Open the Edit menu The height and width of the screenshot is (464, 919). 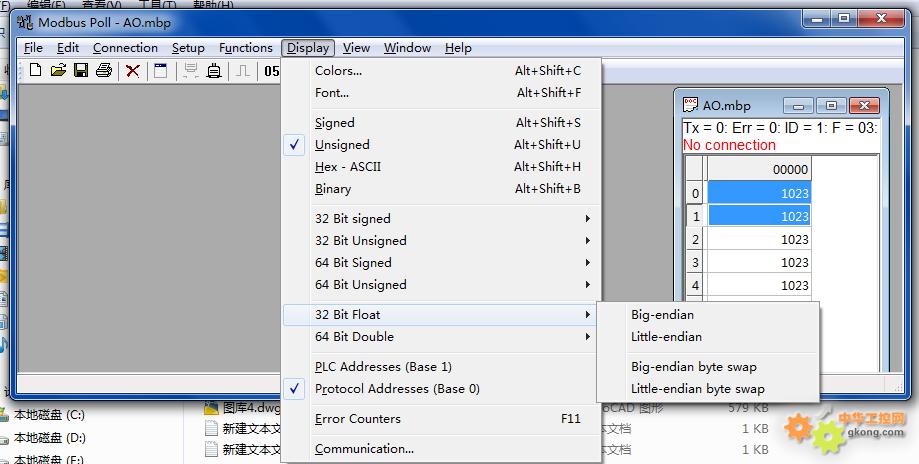pyautogui.click(x=68, y=47)
